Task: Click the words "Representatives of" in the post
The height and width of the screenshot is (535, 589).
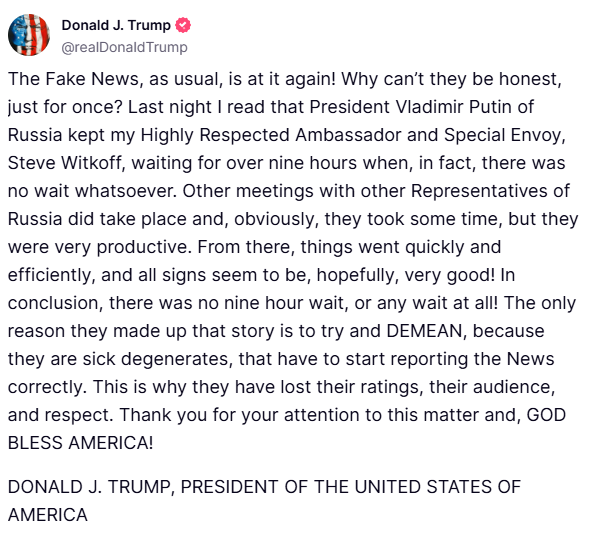Action: coord(490,191)
